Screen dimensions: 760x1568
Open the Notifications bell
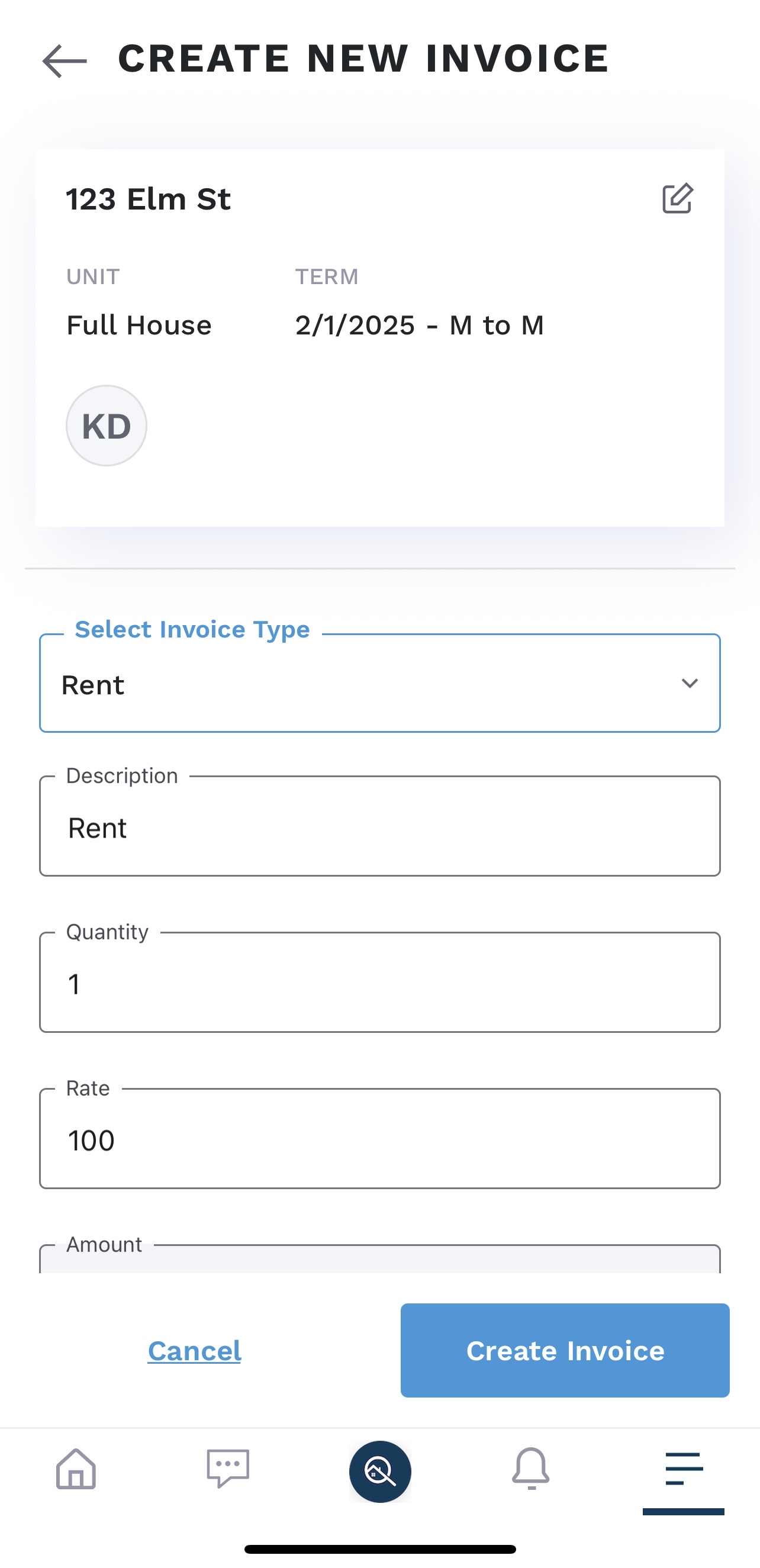(x=530, y=1469)
